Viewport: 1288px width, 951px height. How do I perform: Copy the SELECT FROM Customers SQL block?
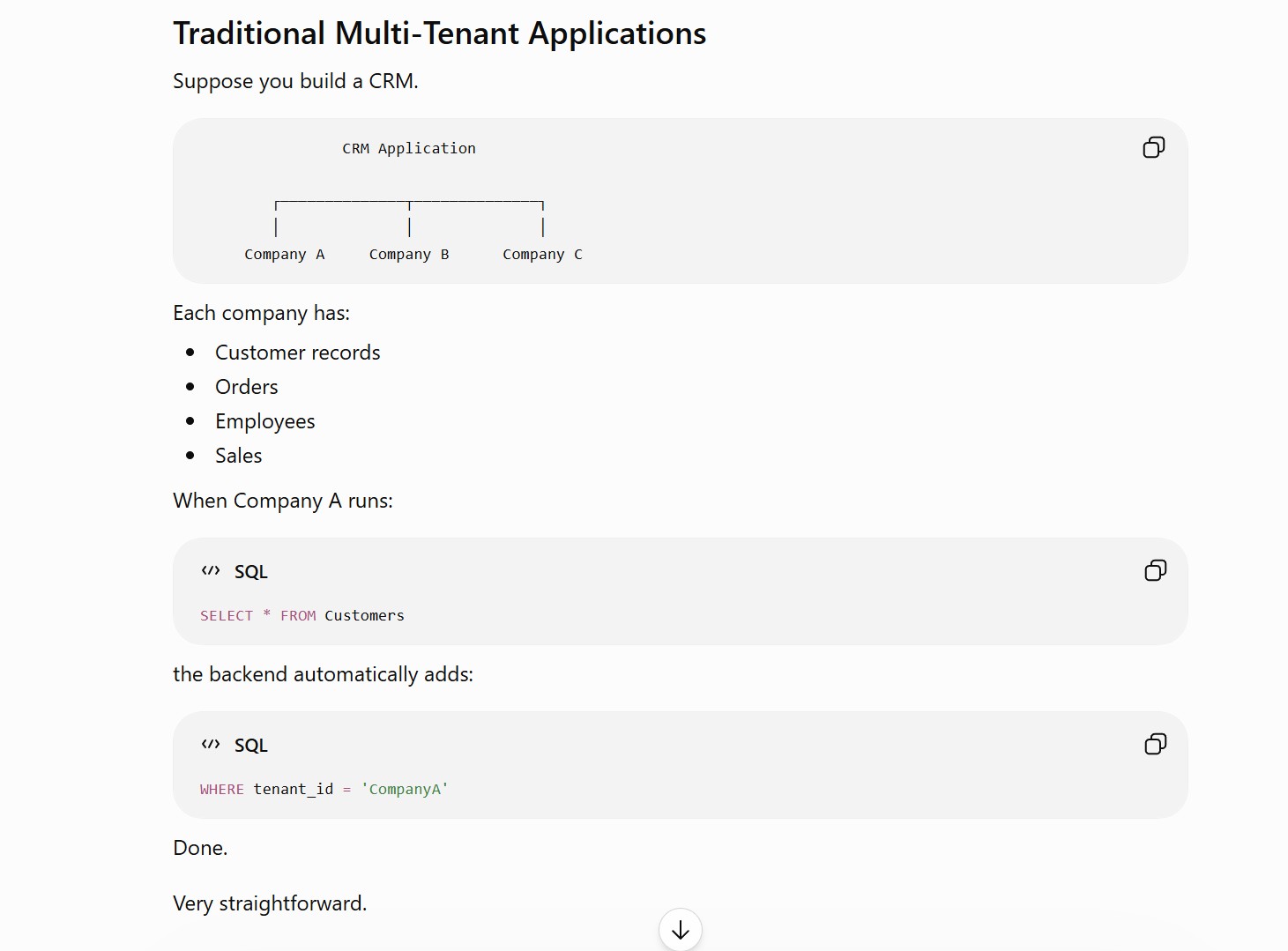pyautogui.click(x=1156, y=570)
